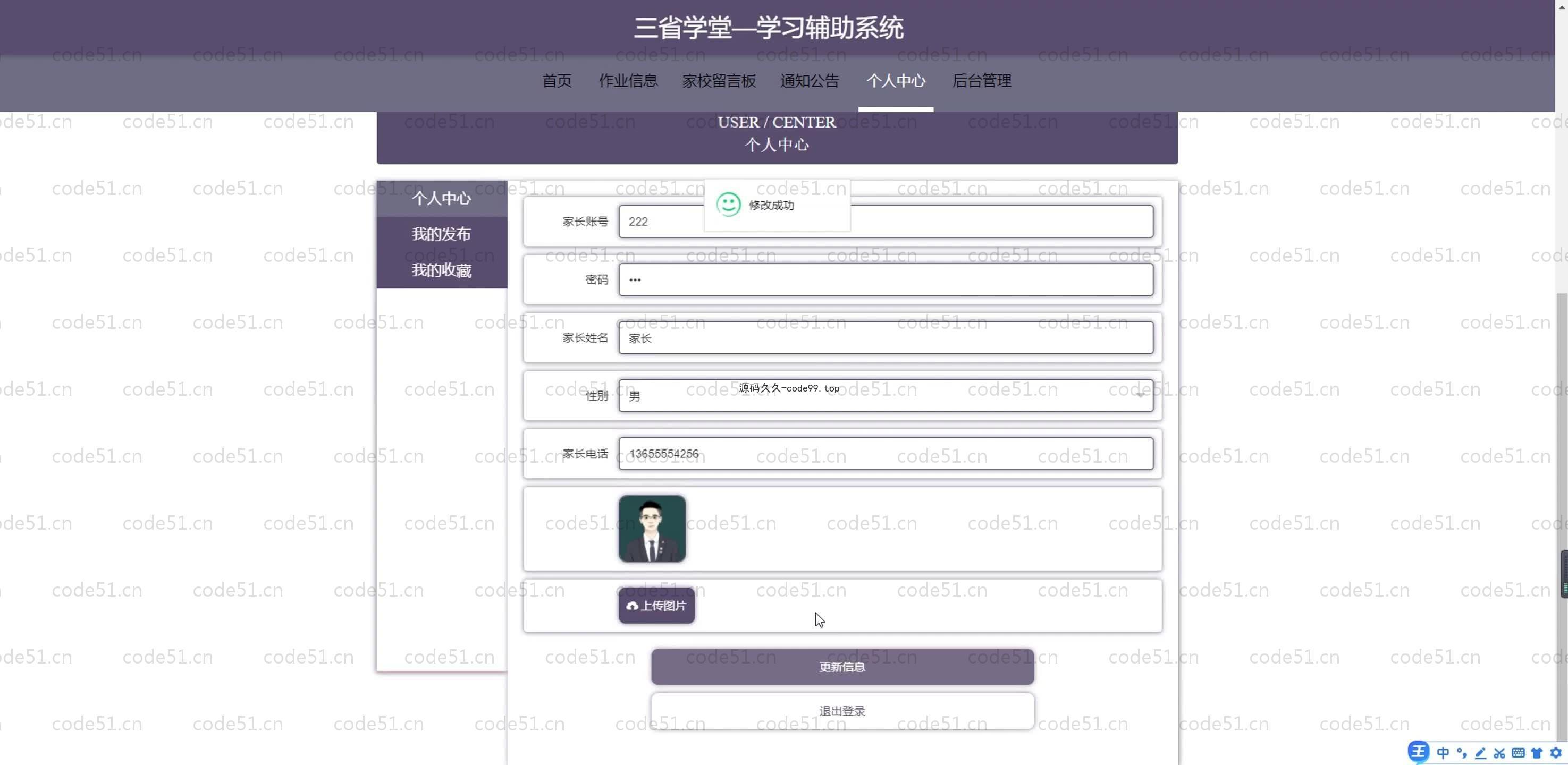Open the IME skin shirt icon
Screen dimensions: 1568x765
[x=1537, y=753]
